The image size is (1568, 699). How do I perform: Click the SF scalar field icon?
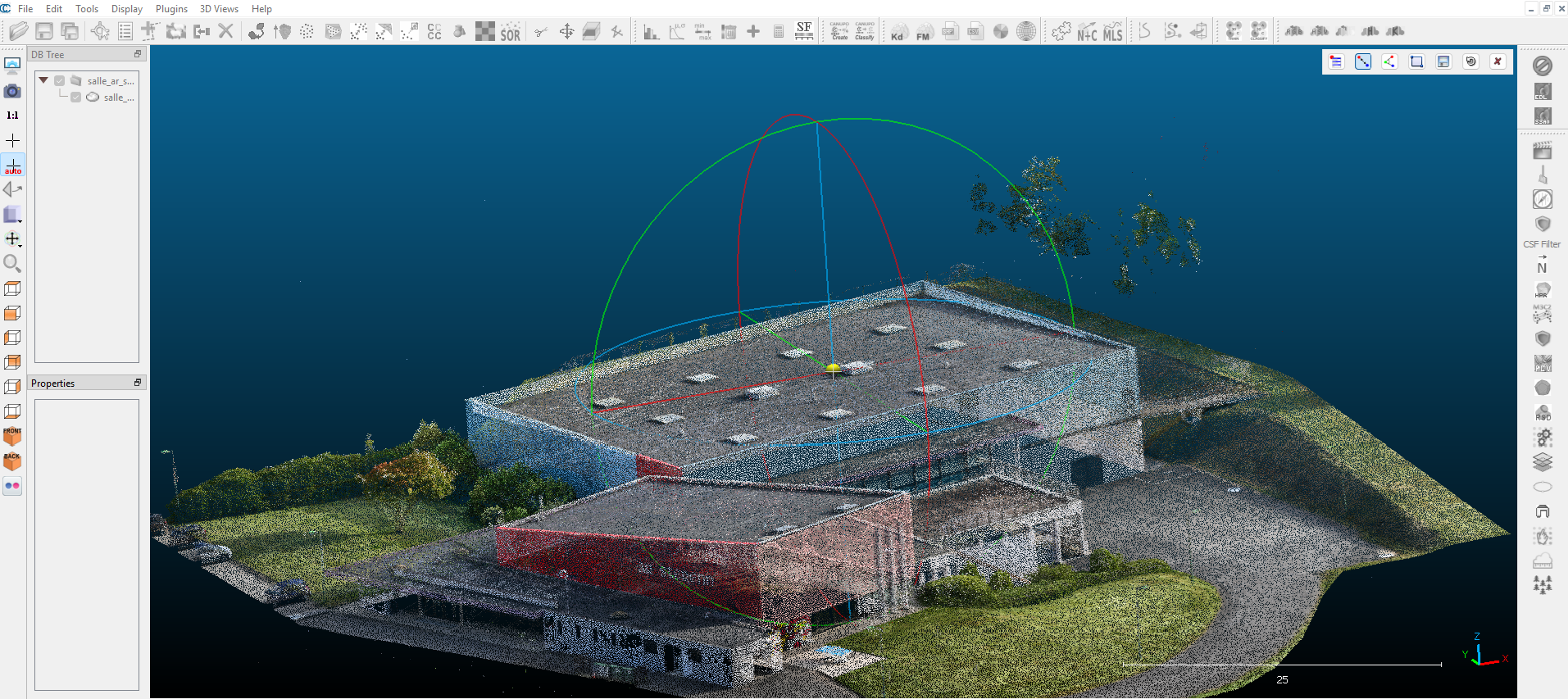804,31
